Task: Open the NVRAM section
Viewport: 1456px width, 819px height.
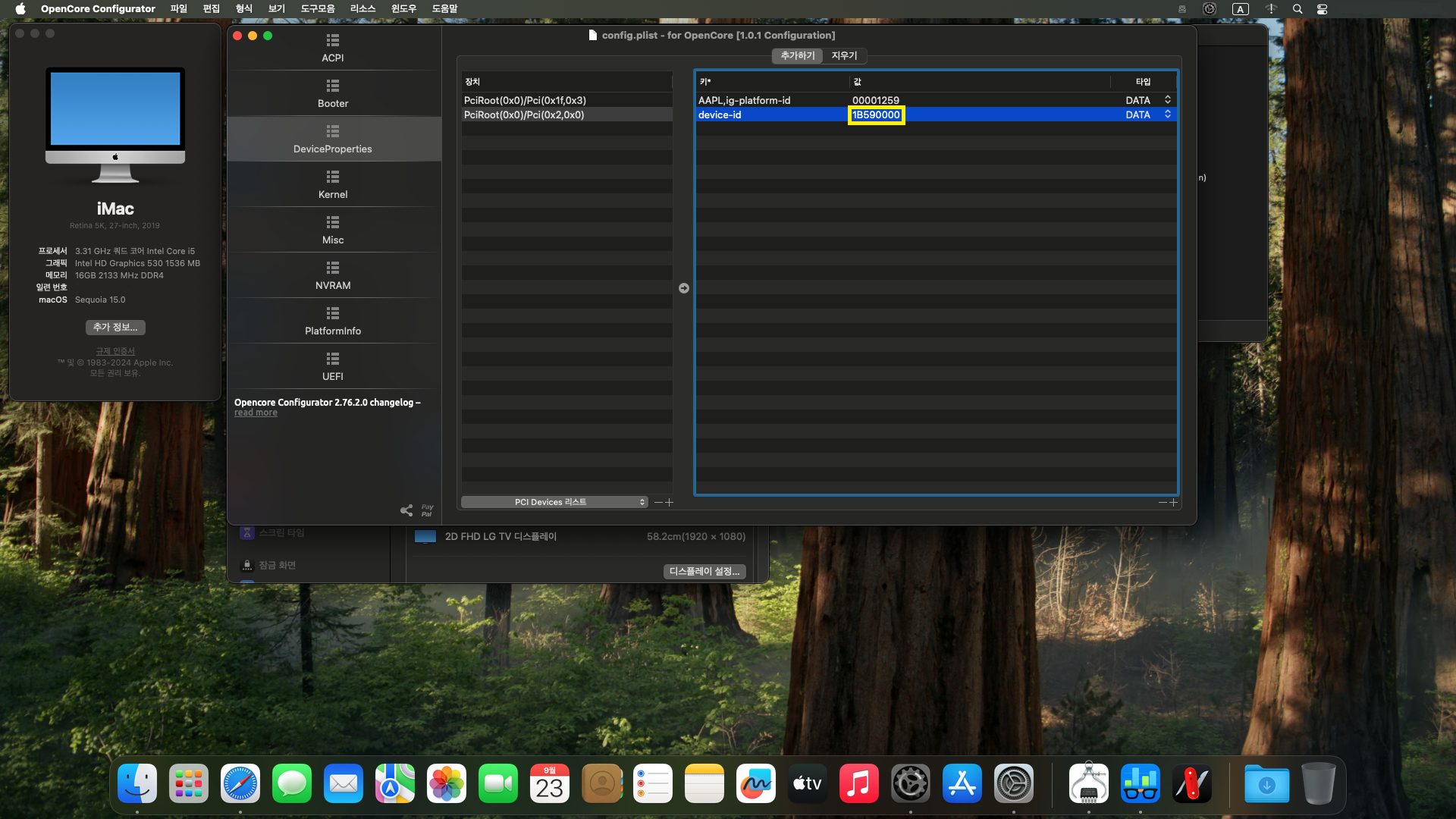Action: (333, 275)
